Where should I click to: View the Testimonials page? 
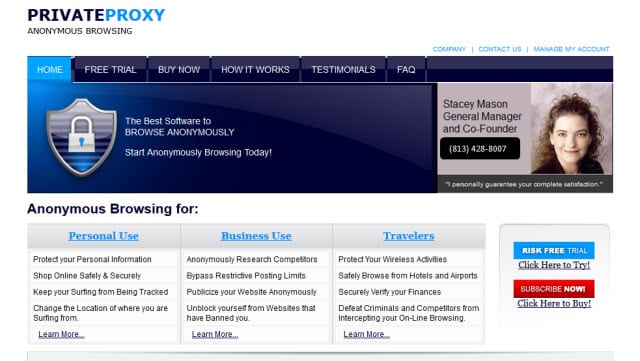[343, 70]
